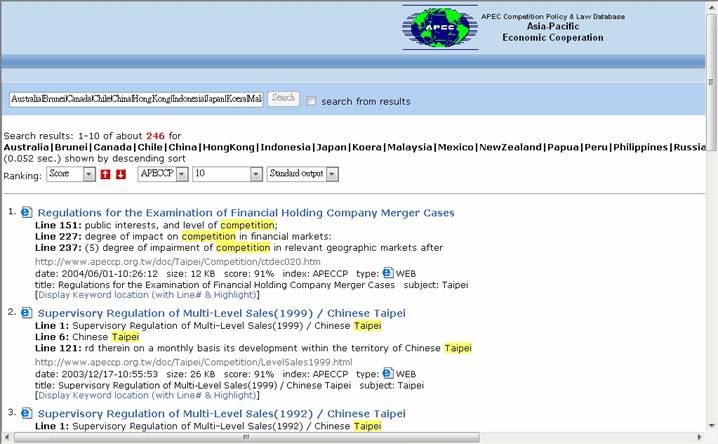Click date 2003/12/17-10:55:53 text
The image size is (718, 444).
pyautogui.click(x=96, y=374)
